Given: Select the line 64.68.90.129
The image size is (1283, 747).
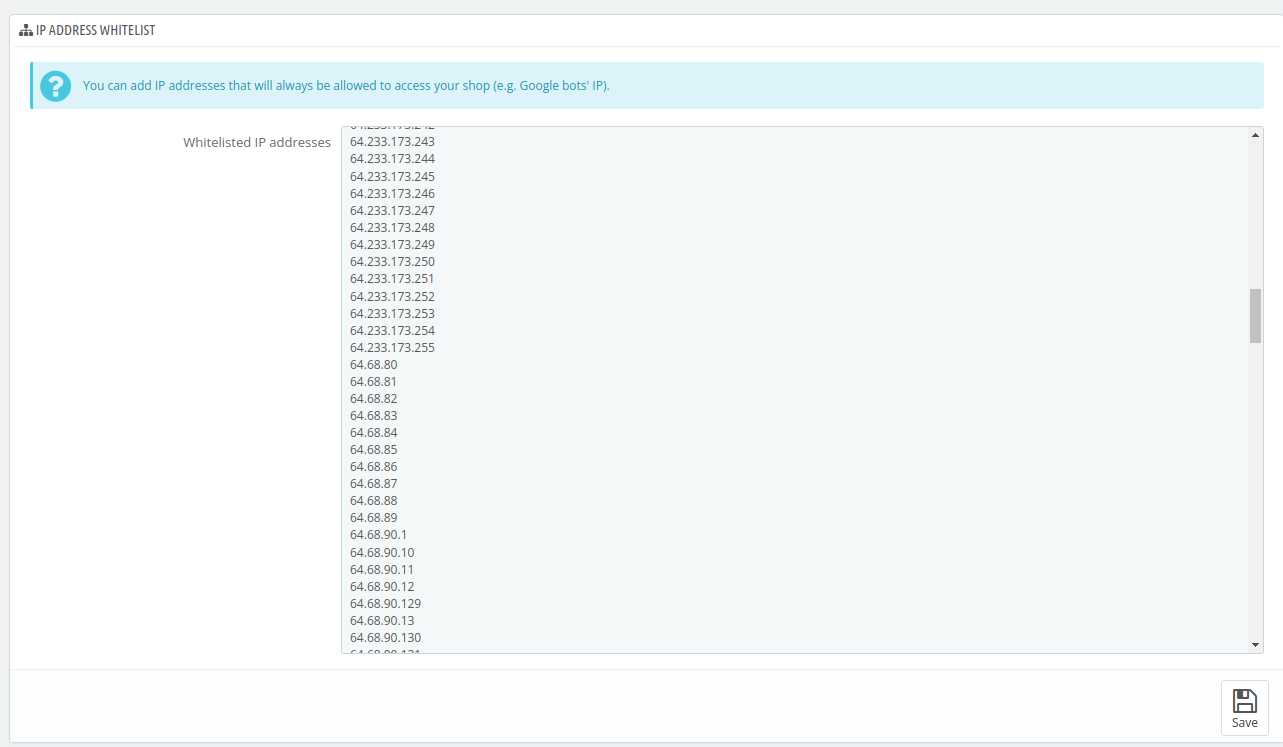Looking at the screenshot, I should pyautogui.click(x=385, y=603).
